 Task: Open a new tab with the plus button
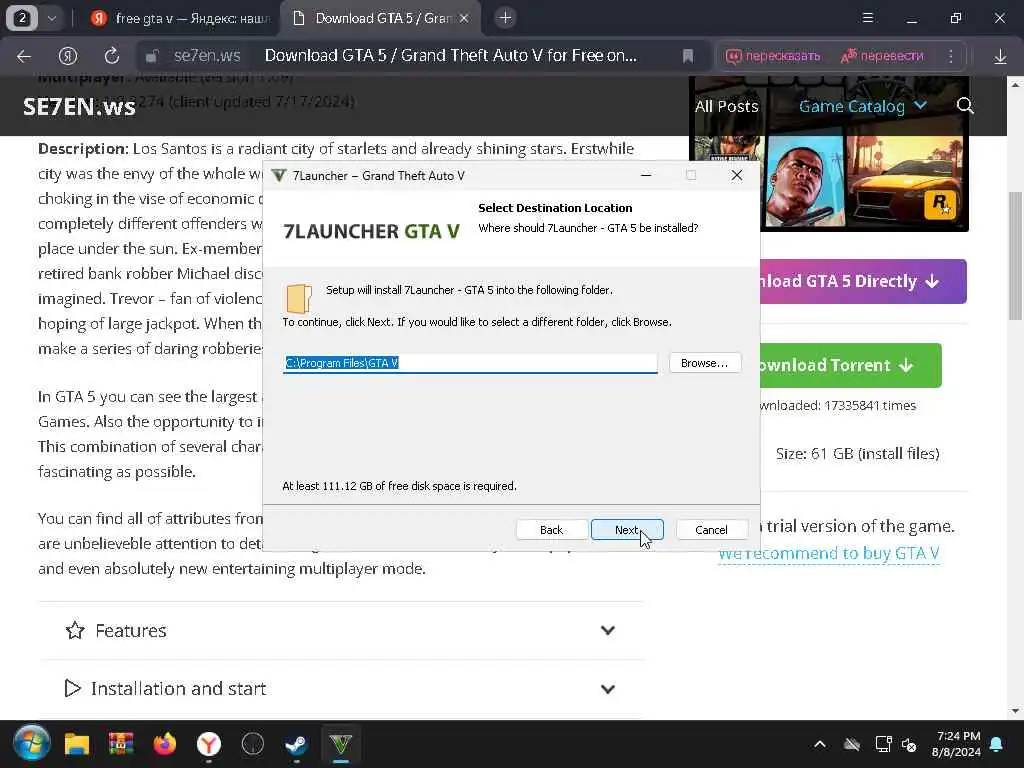tap(505, 18)
